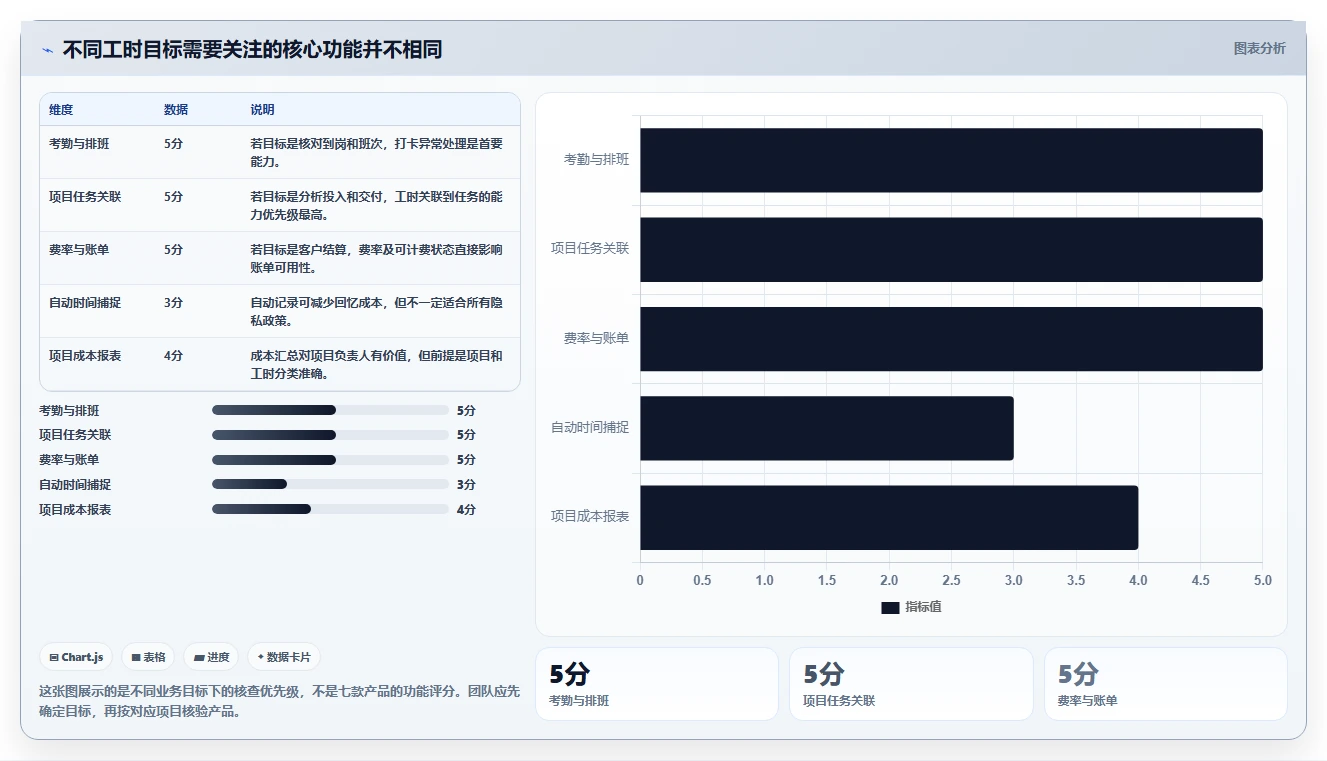Click the 自动时间捕捉 bar in the chart
Viewport: 1327px width, 761px height.
[827, 428]
